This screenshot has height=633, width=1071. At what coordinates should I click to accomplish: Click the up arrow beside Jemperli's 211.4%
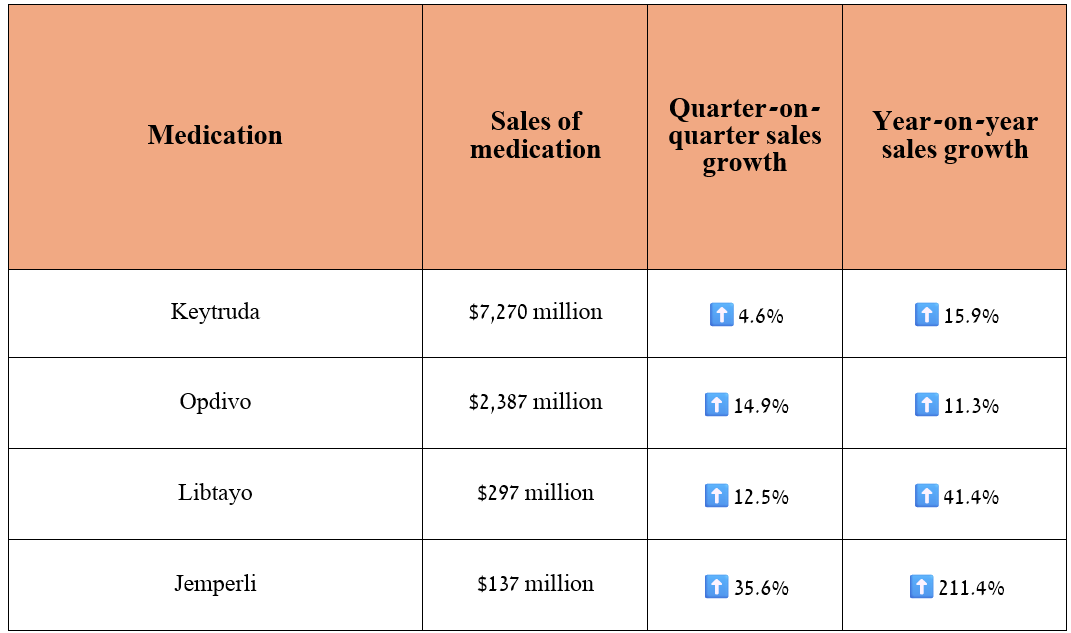pyautogui.click(x=921, y=587)
